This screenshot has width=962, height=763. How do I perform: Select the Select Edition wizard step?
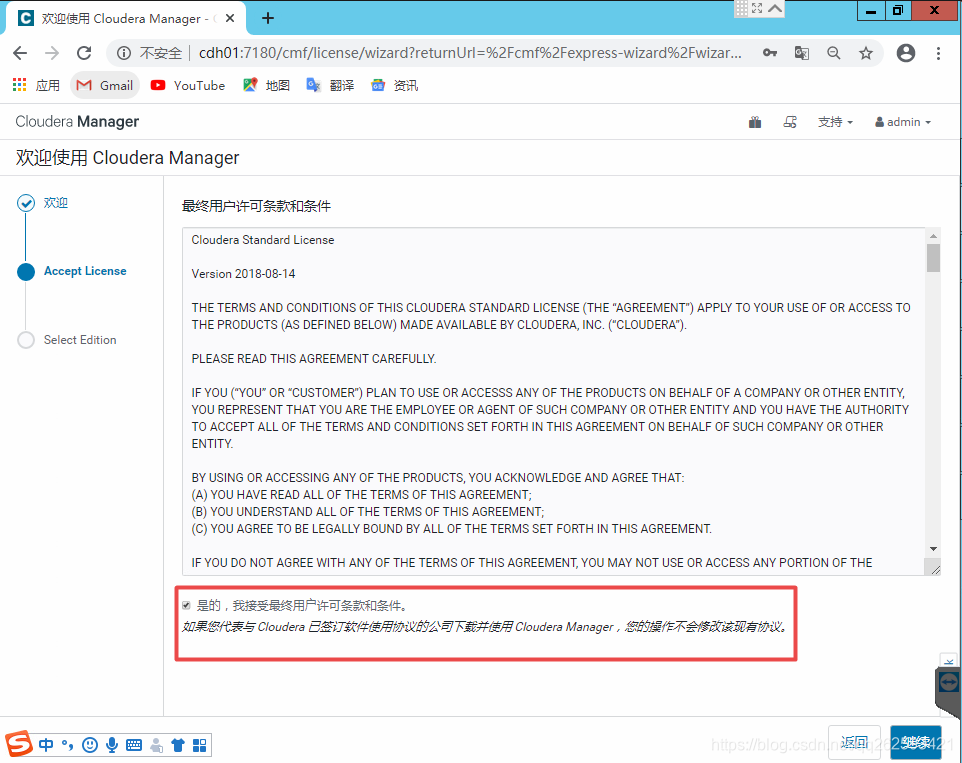coord(67,340)
